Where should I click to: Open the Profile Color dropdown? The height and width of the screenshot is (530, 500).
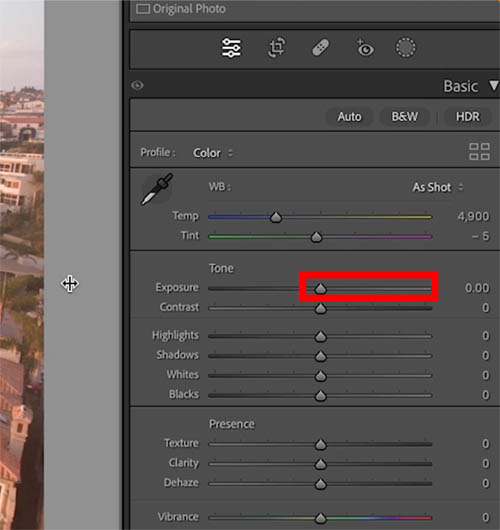(213, 153)
